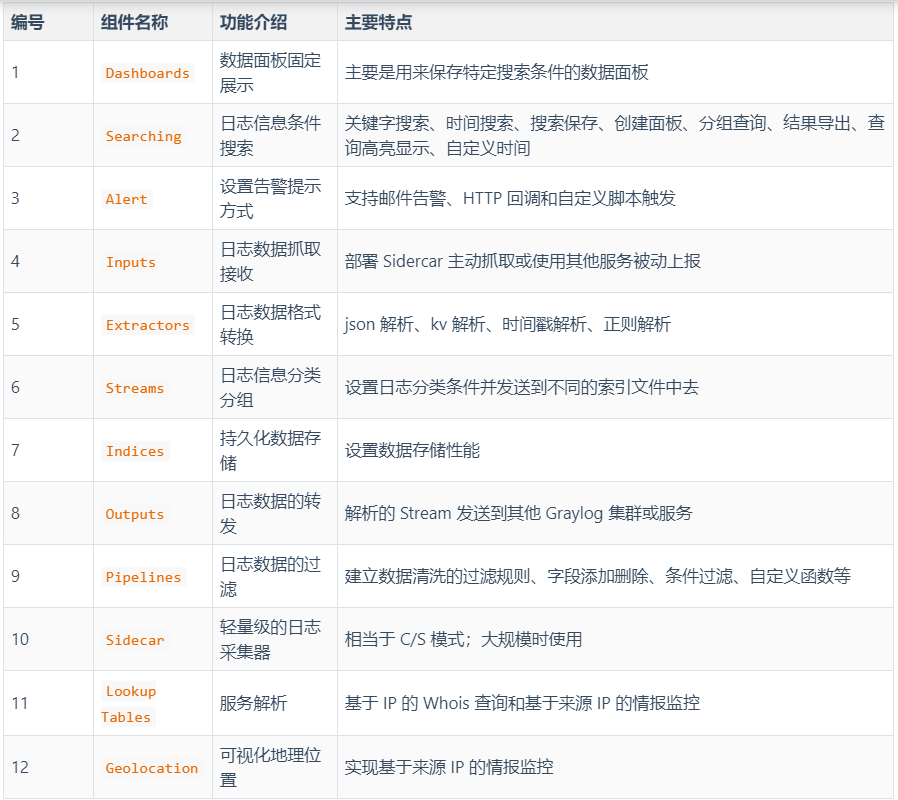Select the Sidecar component label
This screenshot has height=800, width=898.
click(x=135, y=639)
